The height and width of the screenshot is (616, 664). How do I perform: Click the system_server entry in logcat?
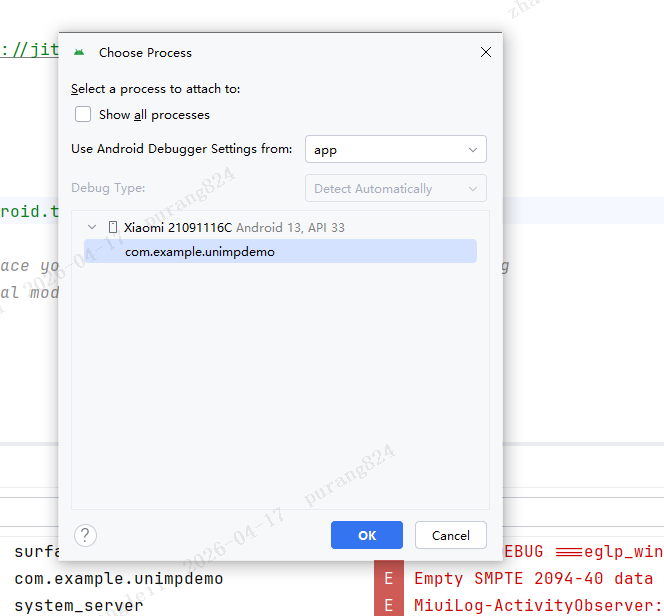[78, 605]
